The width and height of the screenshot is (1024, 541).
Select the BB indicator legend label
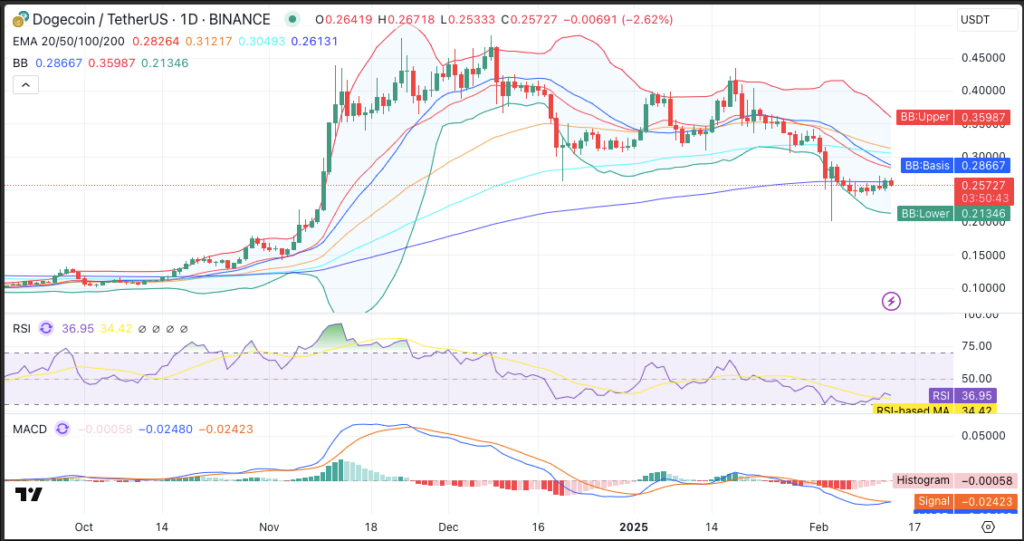point(19,62)
